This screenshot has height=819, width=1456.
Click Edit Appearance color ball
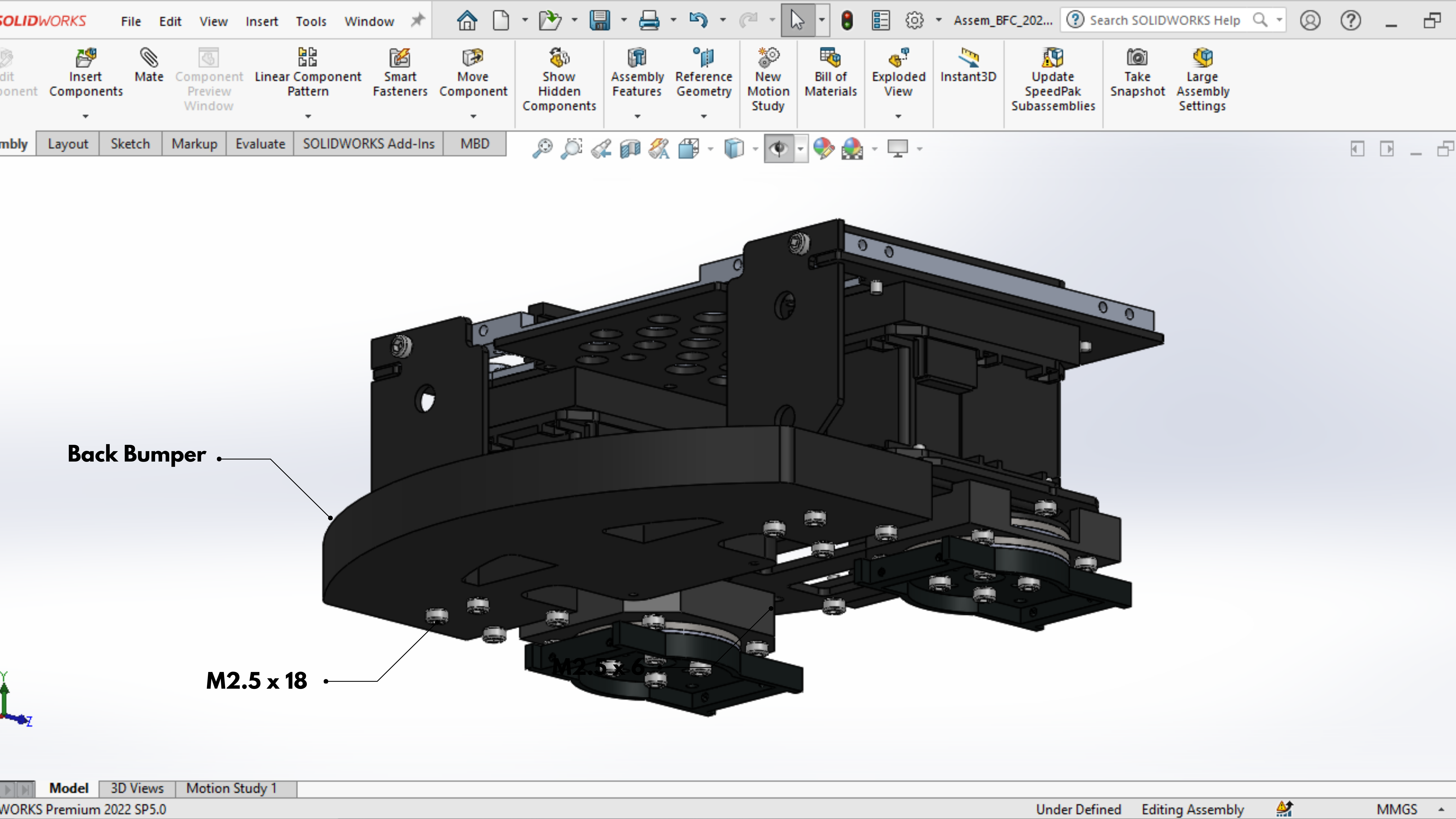pos(824,149)
